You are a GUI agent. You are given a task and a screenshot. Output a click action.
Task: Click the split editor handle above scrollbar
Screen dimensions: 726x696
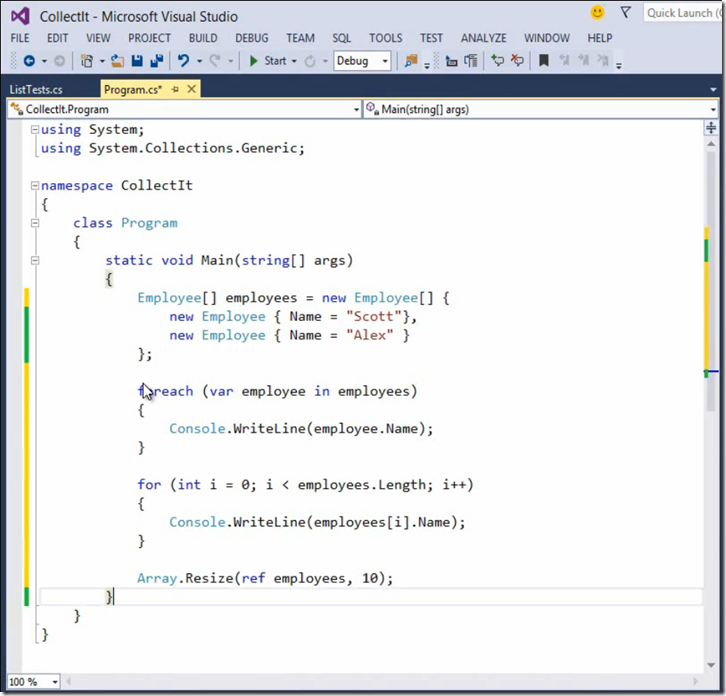click(711, 128)
